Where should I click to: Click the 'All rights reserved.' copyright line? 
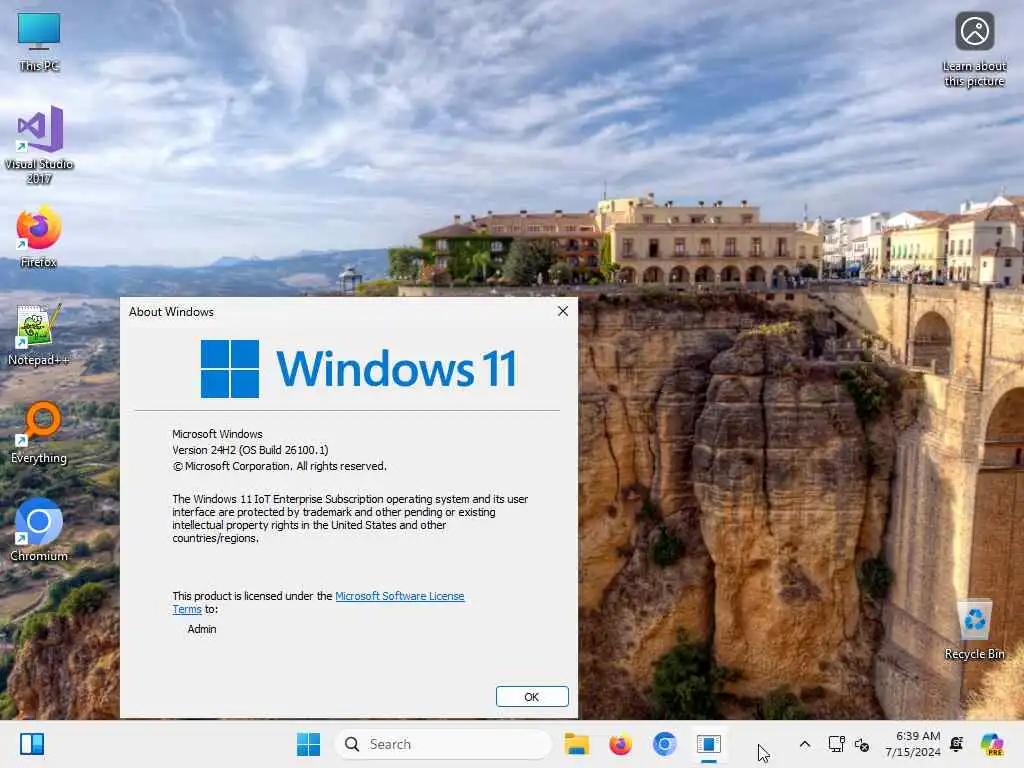(x=280, y=466)
